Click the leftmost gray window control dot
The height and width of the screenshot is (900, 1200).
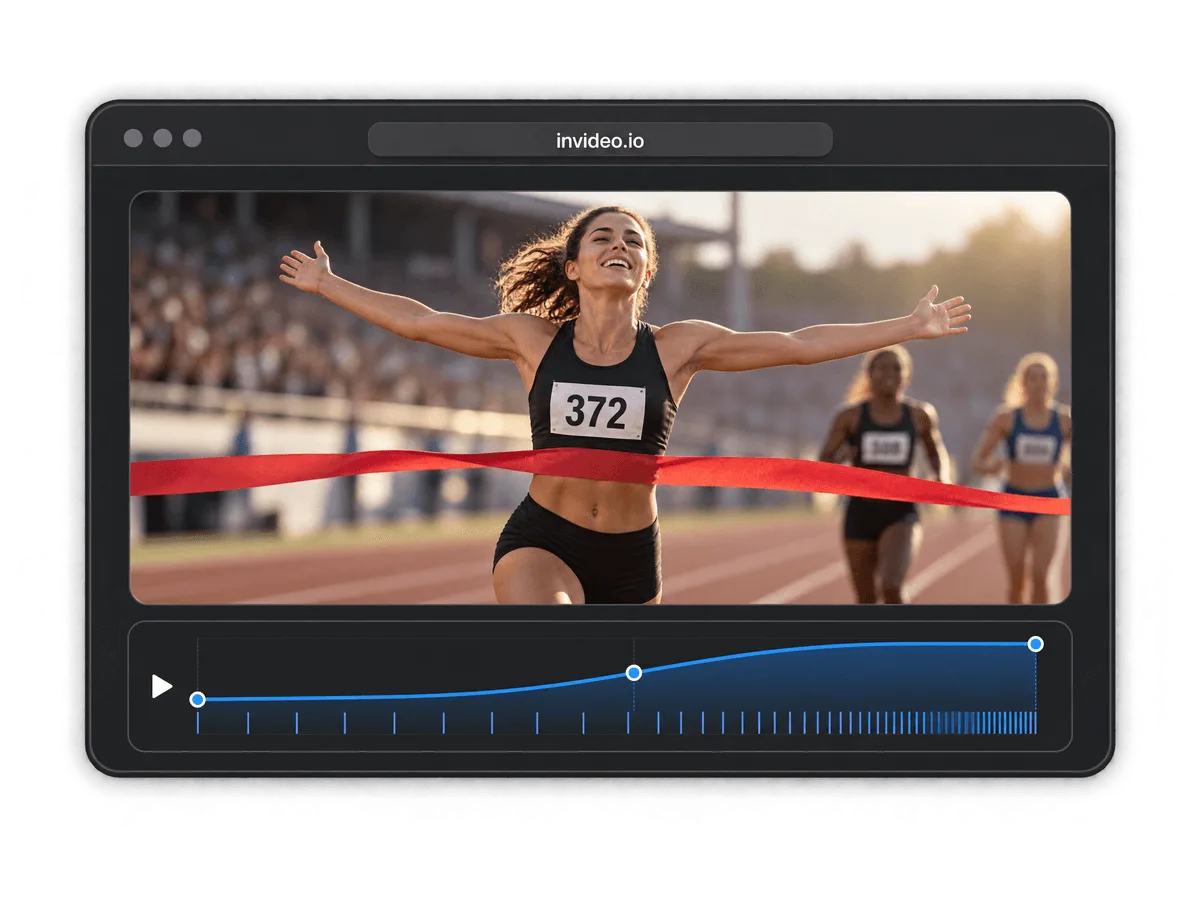133,138
